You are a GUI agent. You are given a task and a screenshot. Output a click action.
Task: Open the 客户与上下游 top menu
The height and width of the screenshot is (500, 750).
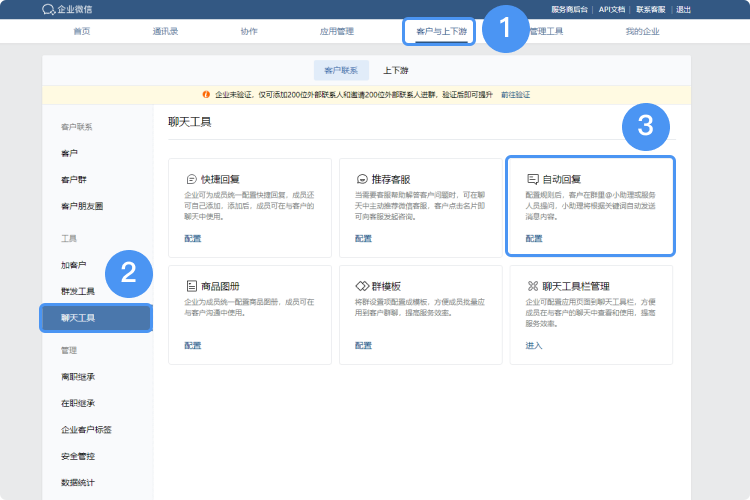(x=438, y=32)
